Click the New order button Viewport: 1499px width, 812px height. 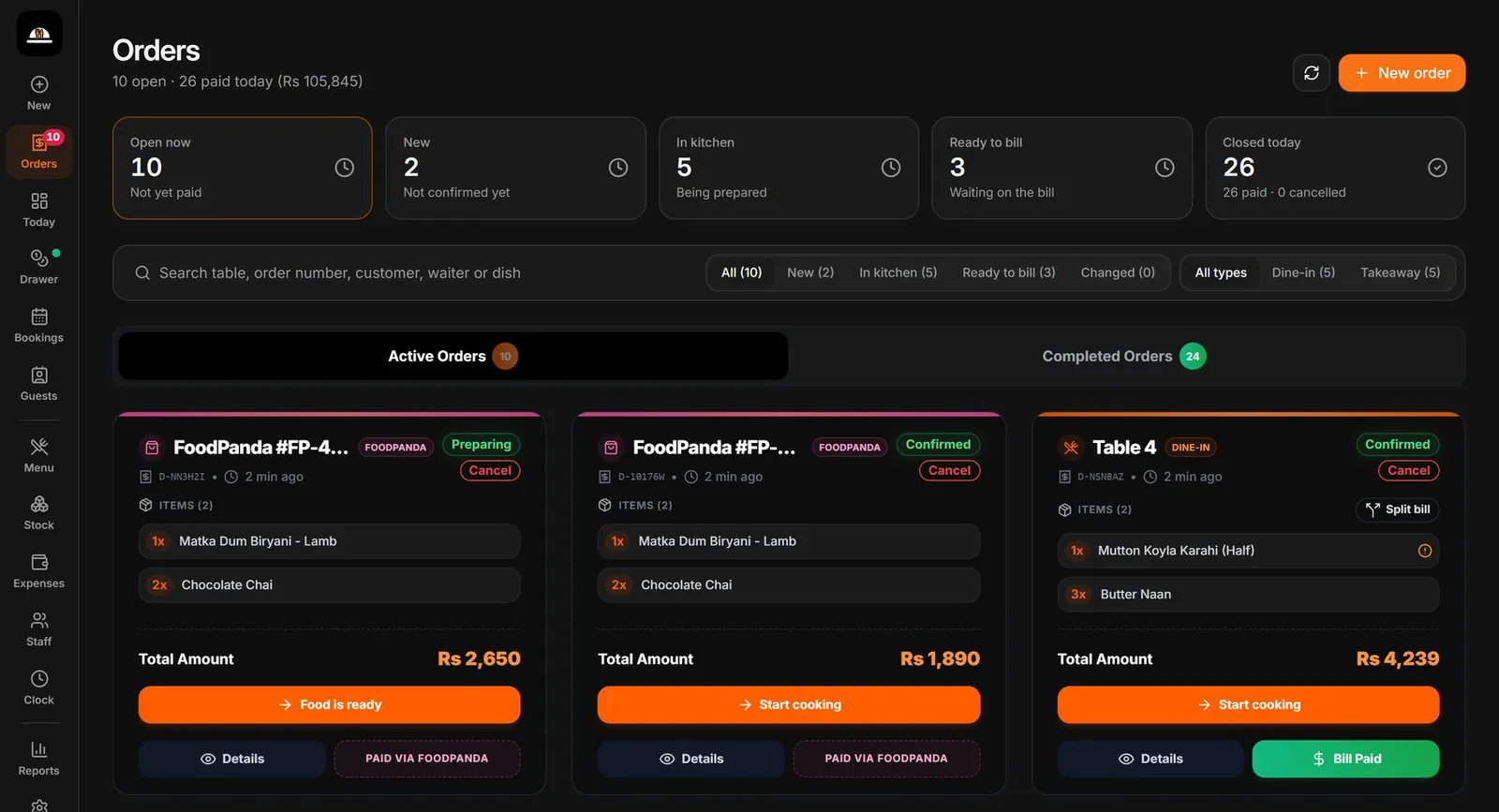pyautogui.click(x=1402, y=73)
